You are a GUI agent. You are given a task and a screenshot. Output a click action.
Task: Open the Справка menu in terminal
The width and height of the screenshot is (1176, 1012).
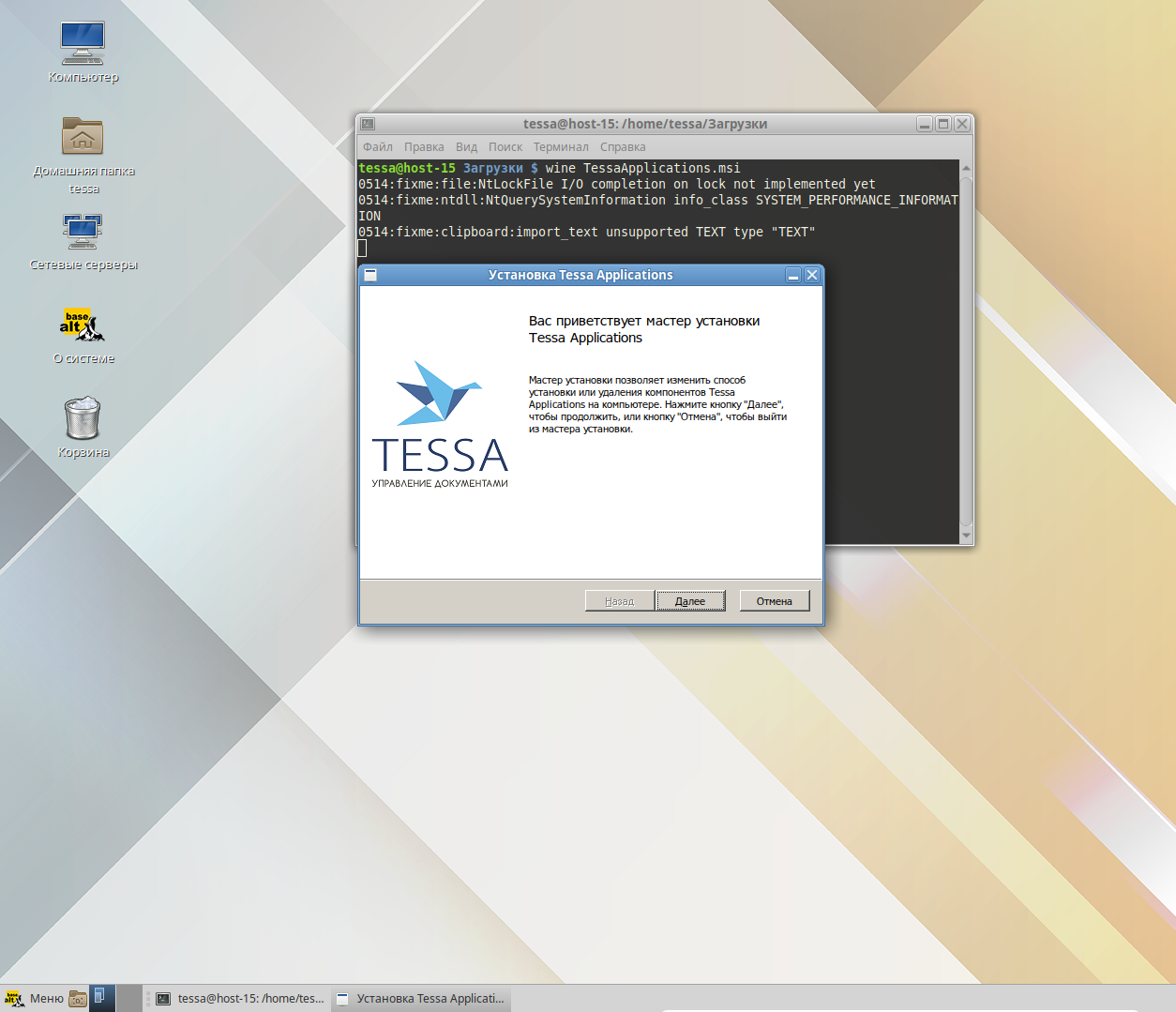[623, 147]
